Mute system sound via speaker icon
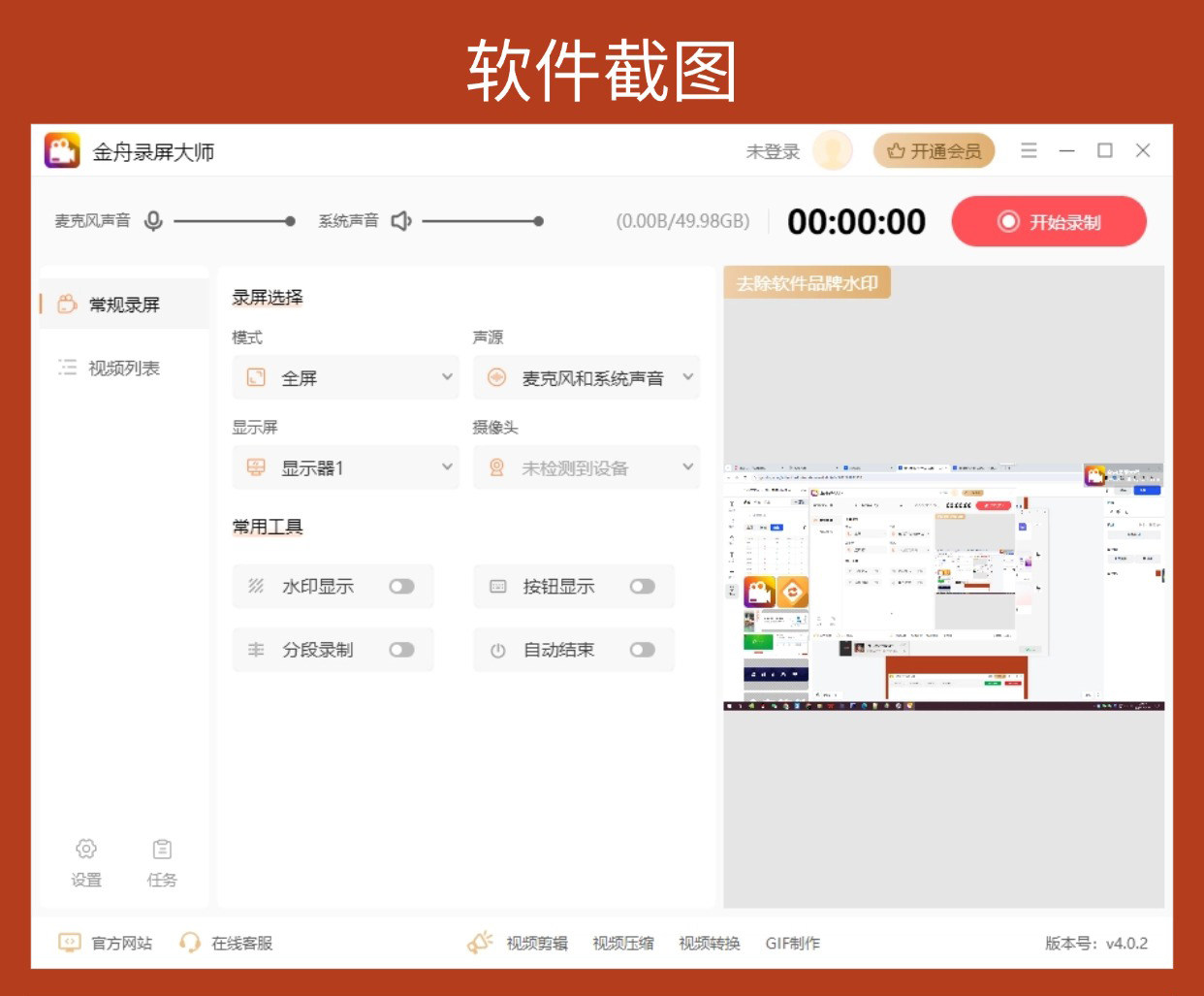1204x996 pixels. (401, 221)
